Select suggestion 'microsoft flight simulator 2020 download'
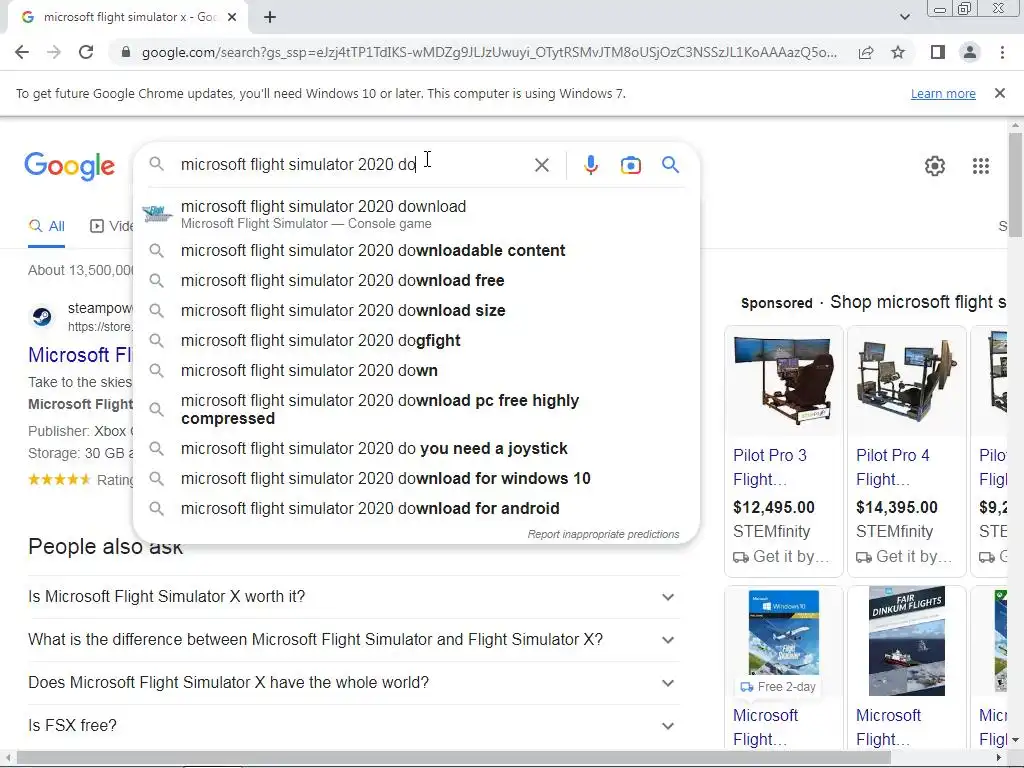Image resolution: width=1024 pixels, height=768 pixels. (x=416, y=214)
